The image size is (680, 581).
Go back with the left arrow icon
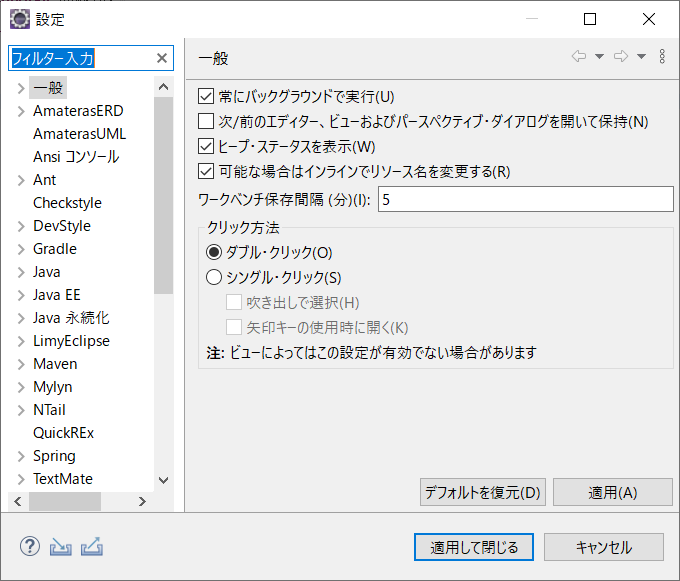(x=579, y=56)
